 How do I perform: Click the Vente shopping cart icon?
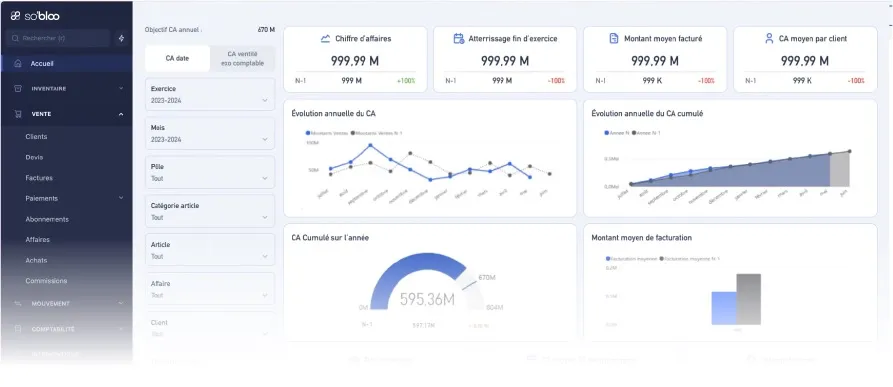pyautogui.click(x=18, y=114)
